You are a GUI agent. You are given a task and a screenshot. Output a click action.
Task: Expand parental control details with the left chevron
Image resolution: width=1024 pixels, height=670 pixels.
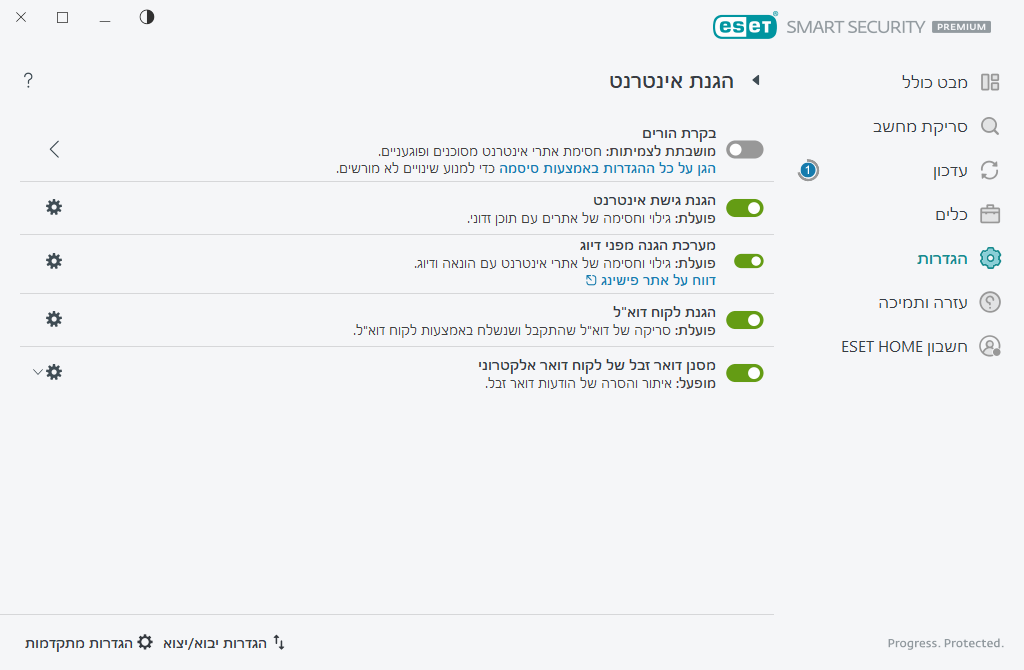point(54,148)
